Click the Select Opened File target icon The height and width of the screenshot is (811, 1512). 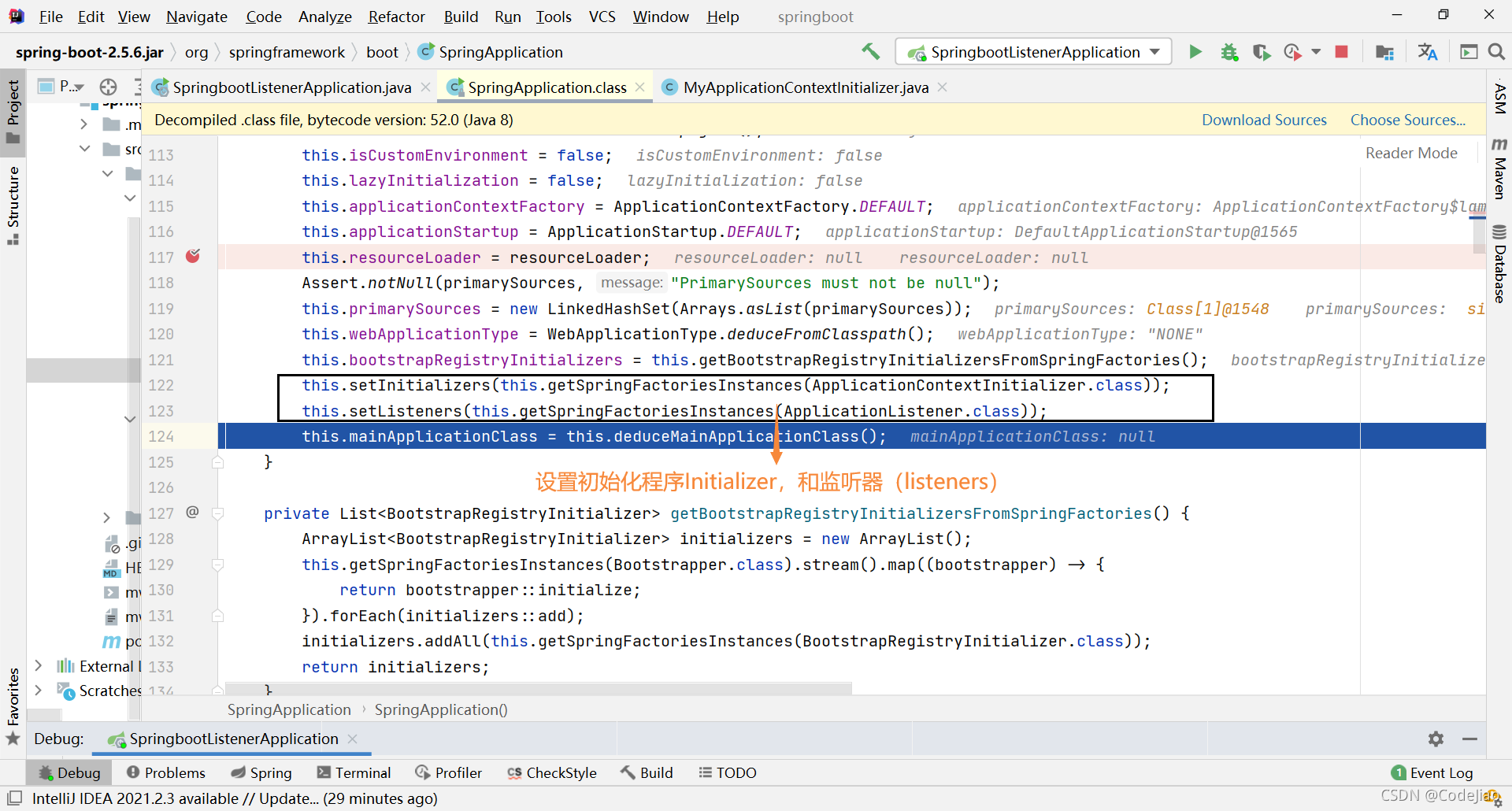point(109,87)
